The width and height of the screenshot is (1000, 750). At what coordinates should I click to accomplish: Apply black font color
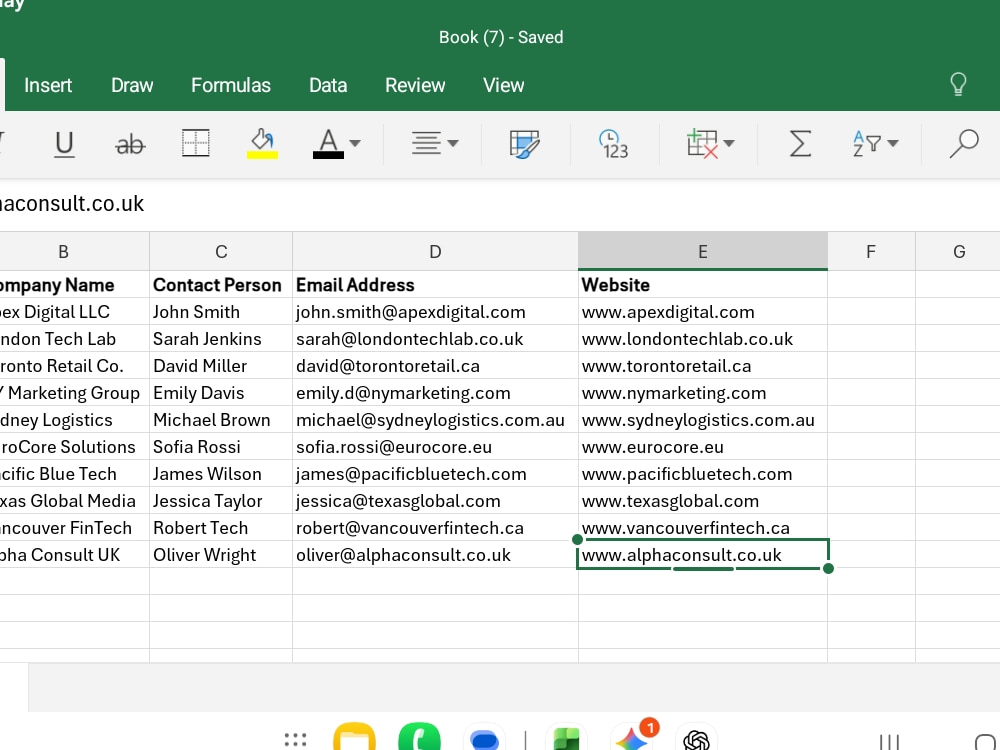[328, 143]
